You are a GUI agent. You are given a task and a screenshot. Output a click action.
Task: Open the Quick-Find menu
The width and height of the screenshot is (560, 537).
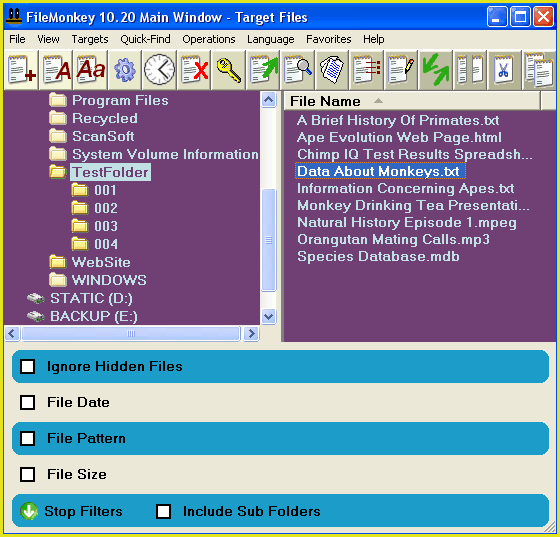click(x=145, y=39)
